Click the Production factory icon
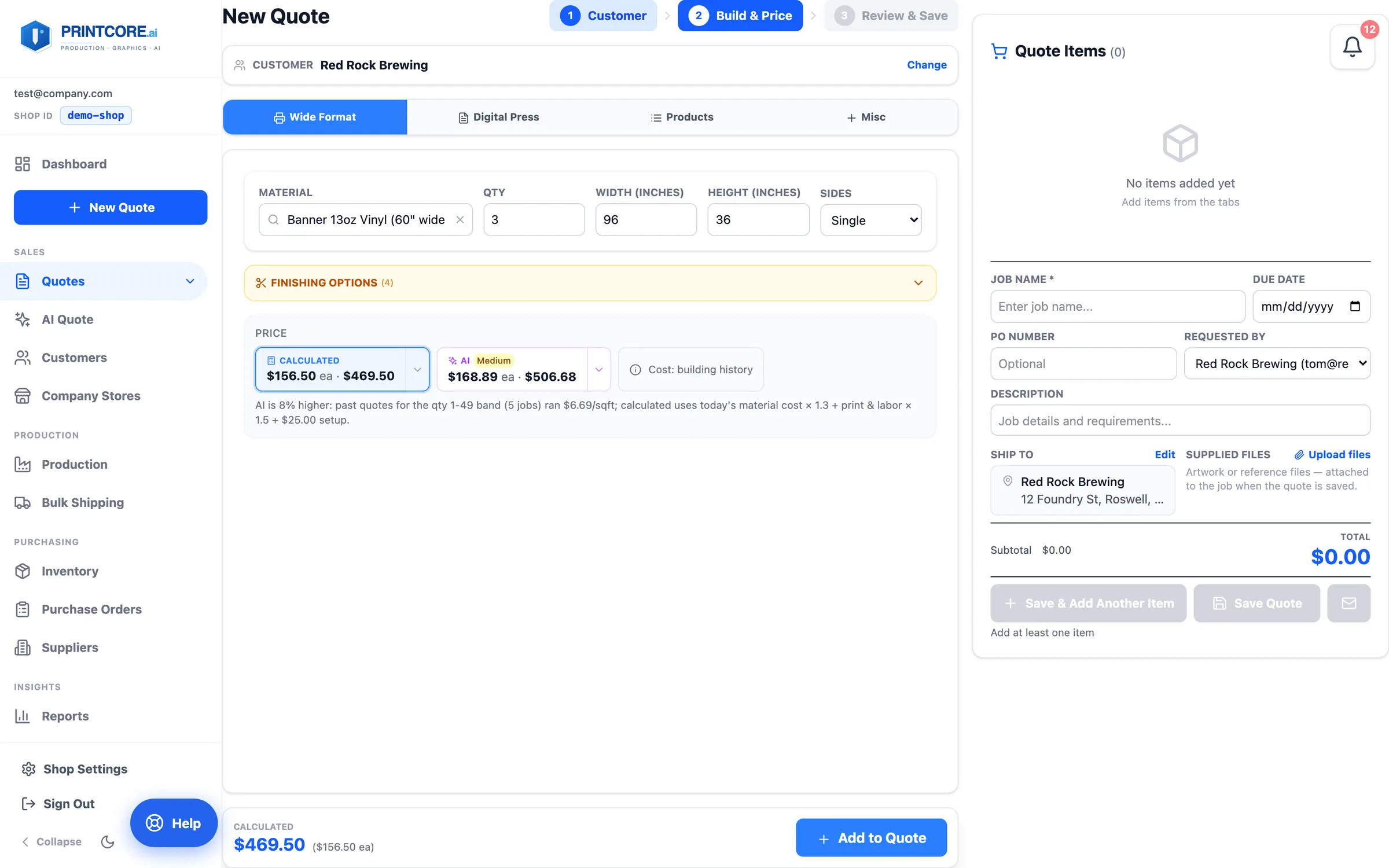This screenshot has width=1389, height=868. 23,464
